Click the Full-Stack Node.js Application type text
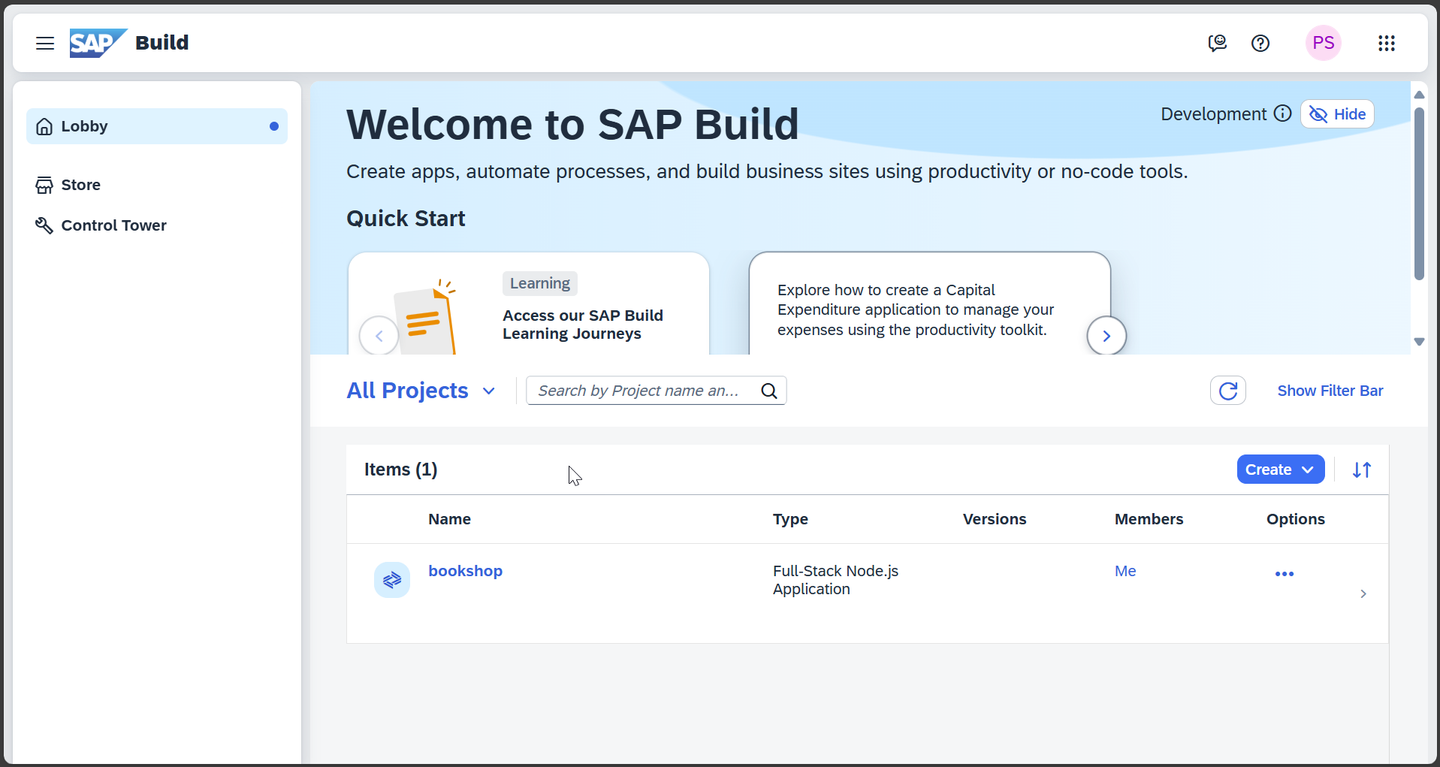 pos(835,580)
